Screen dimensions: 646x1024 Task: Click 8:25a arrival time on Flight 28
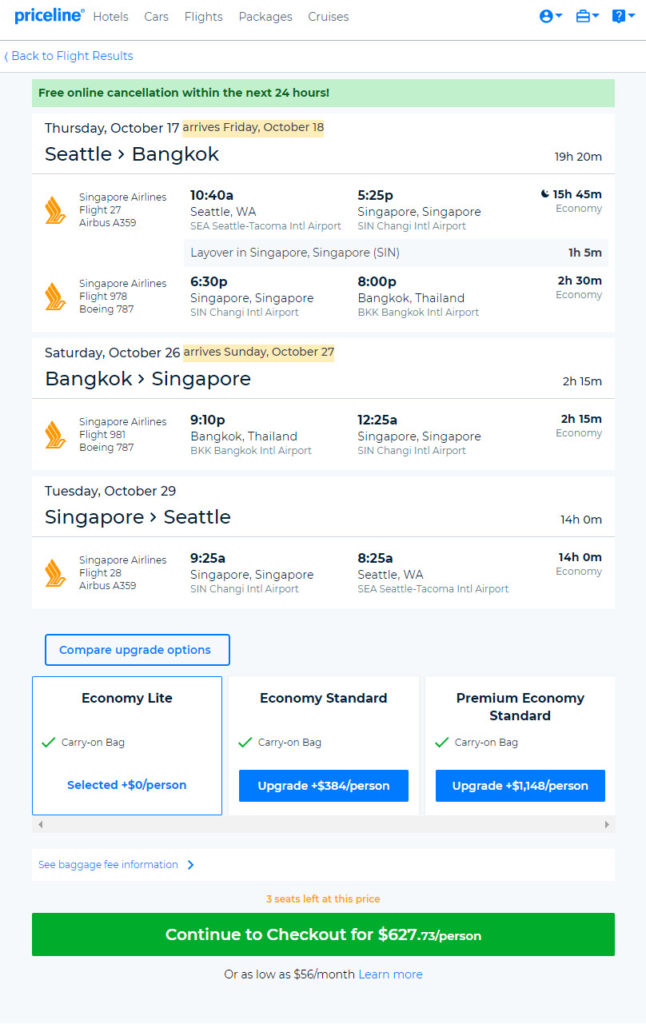pyautogui.click(x=375, y=558)
